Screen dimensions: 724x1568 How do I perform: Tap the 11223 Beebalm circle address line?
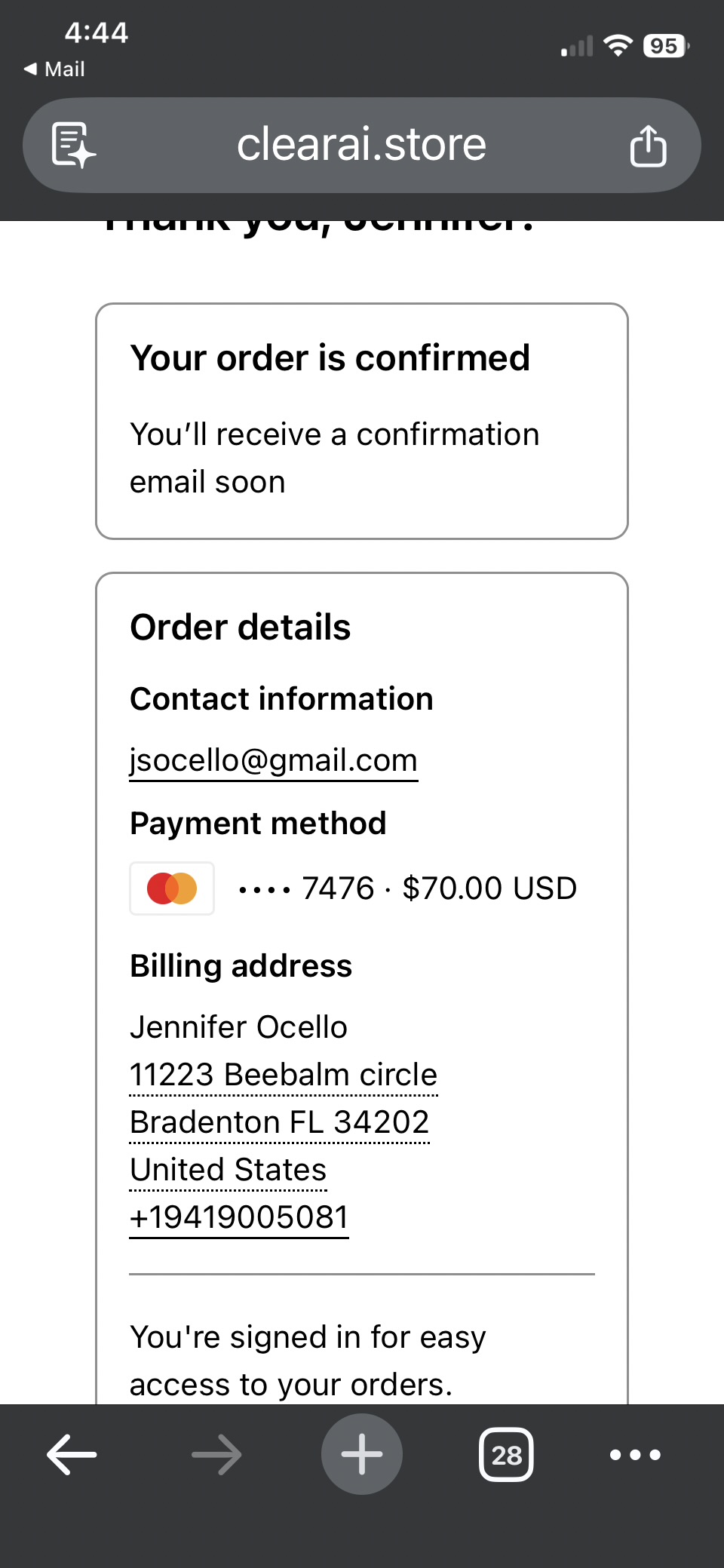pos(284,1075)
